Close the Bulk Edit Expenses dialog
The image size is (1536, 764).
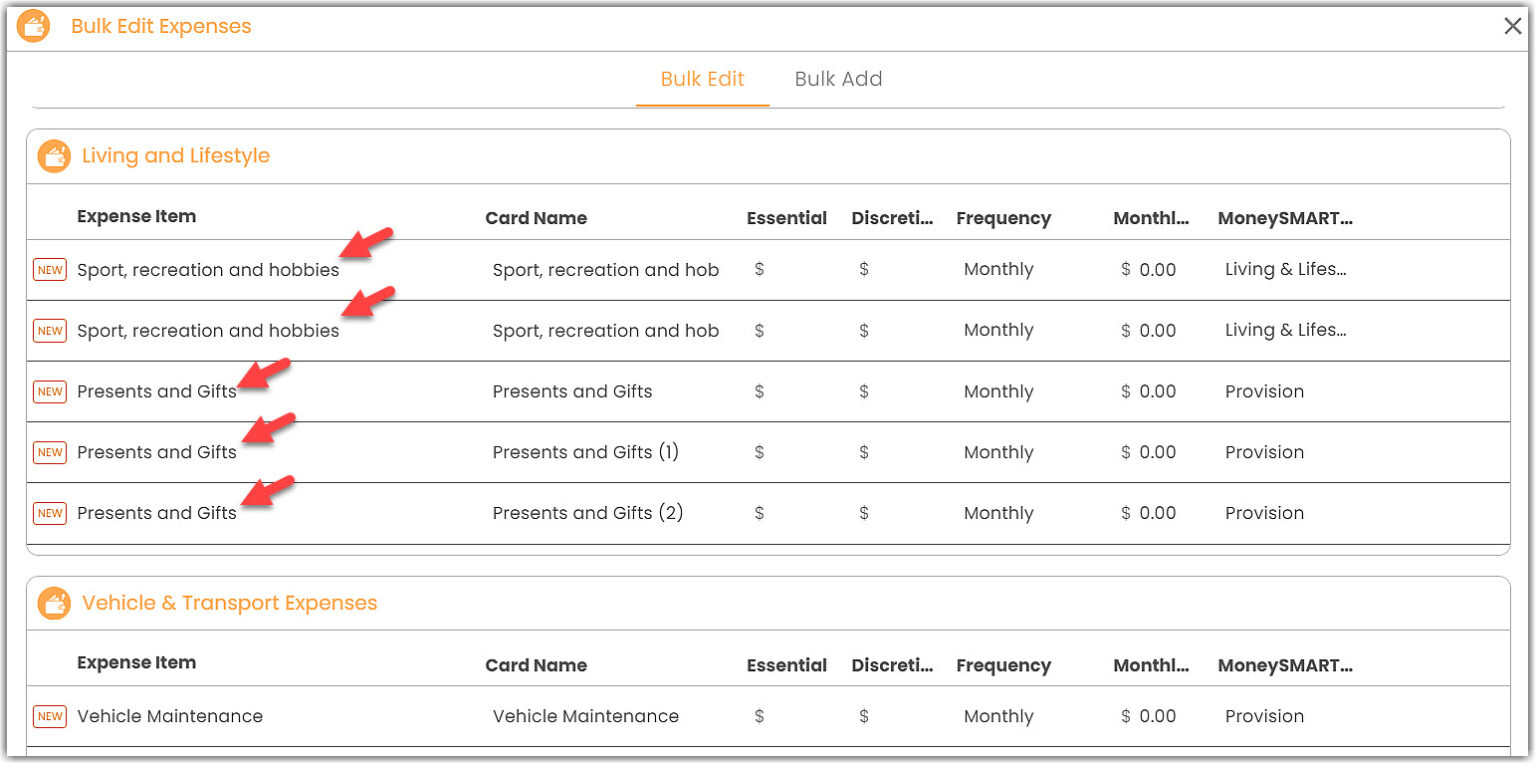point(1513,26)
